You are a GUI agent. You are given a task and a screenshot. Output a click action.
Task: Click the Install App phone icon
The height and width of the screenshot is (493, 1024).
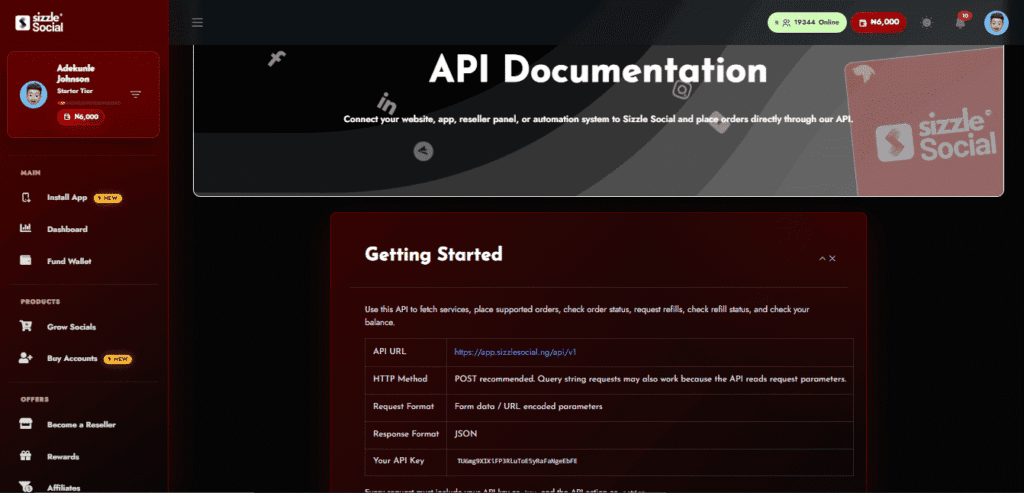[x=26, y=197]
